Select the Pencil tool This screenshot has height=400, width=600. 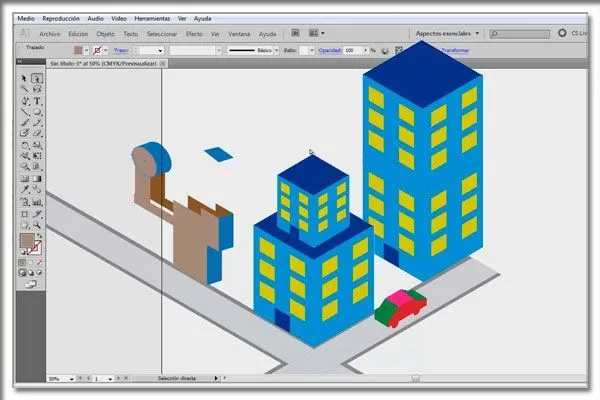click(x=37, y=123)
